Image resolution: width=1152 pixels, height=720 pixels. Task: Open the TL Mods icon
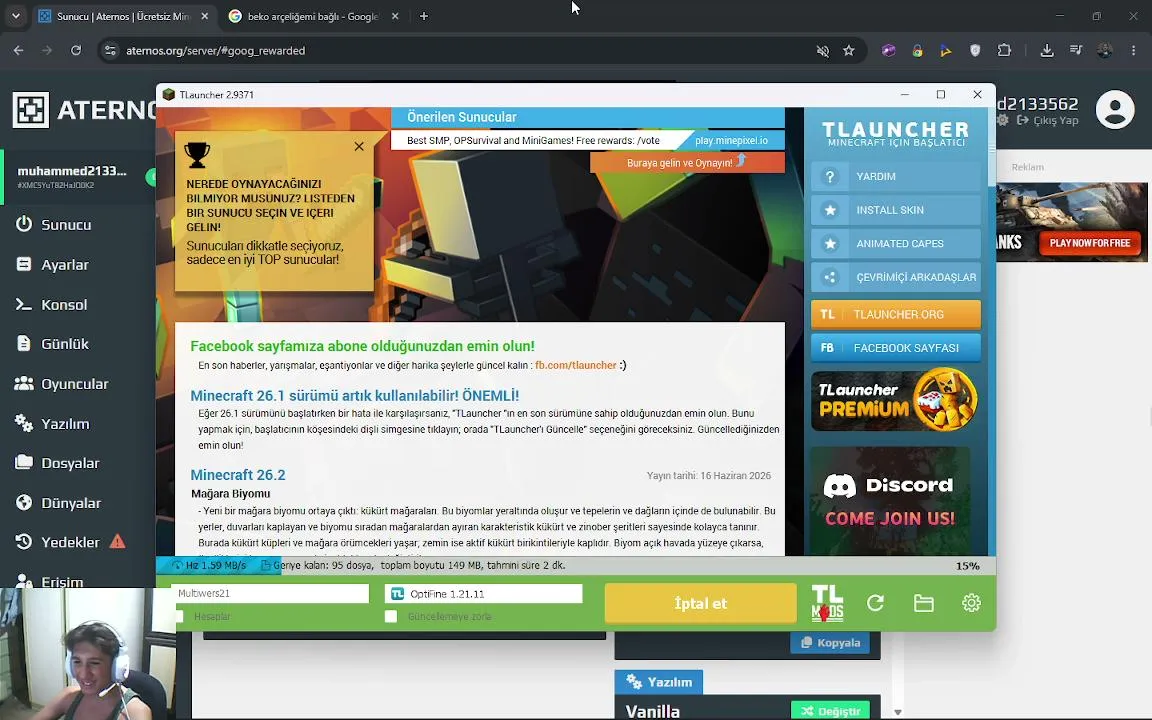827,603
